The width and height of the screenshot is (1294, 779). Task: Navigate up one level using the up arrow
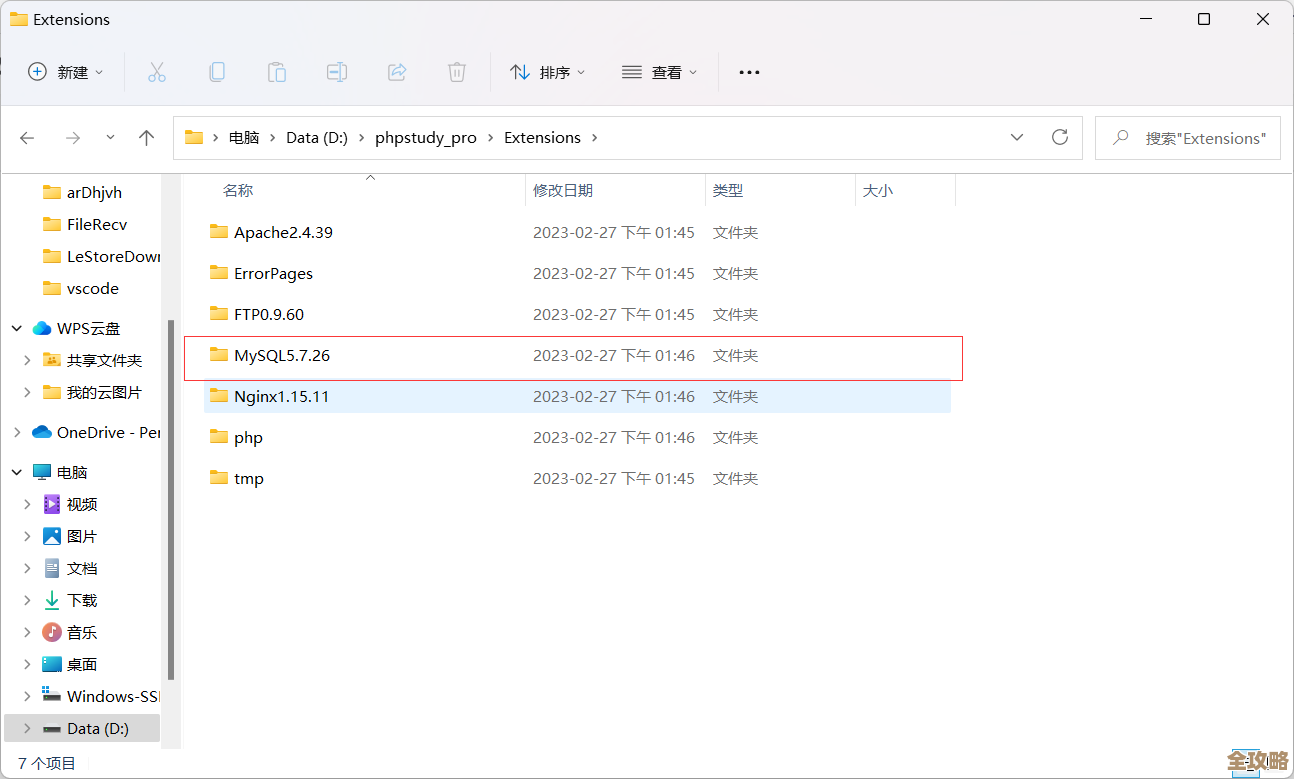pos(146,137)
